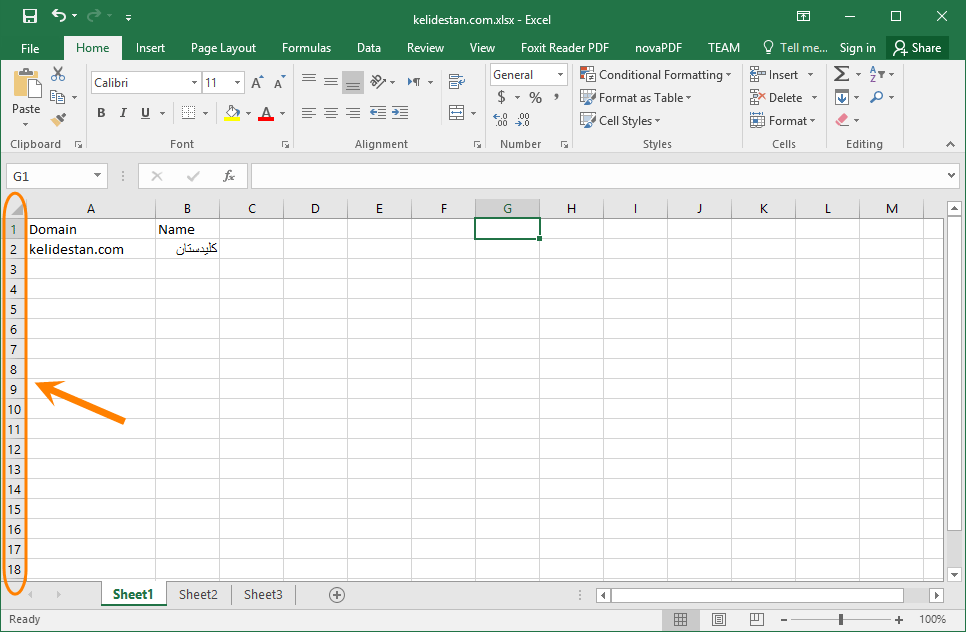Viewport: 966px width, 632px height.
Task: Switch to the Insert tab
Action: [x=150, y=48]
